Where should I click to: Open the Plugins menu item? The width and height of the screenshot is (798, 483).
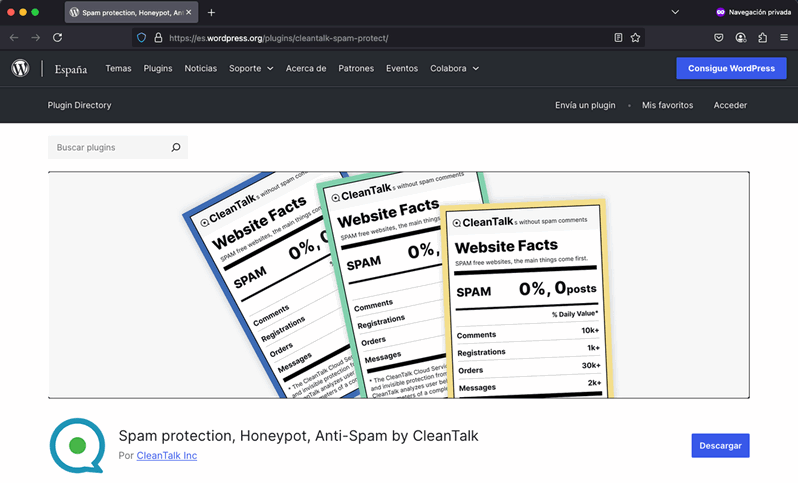click(158, 68)
